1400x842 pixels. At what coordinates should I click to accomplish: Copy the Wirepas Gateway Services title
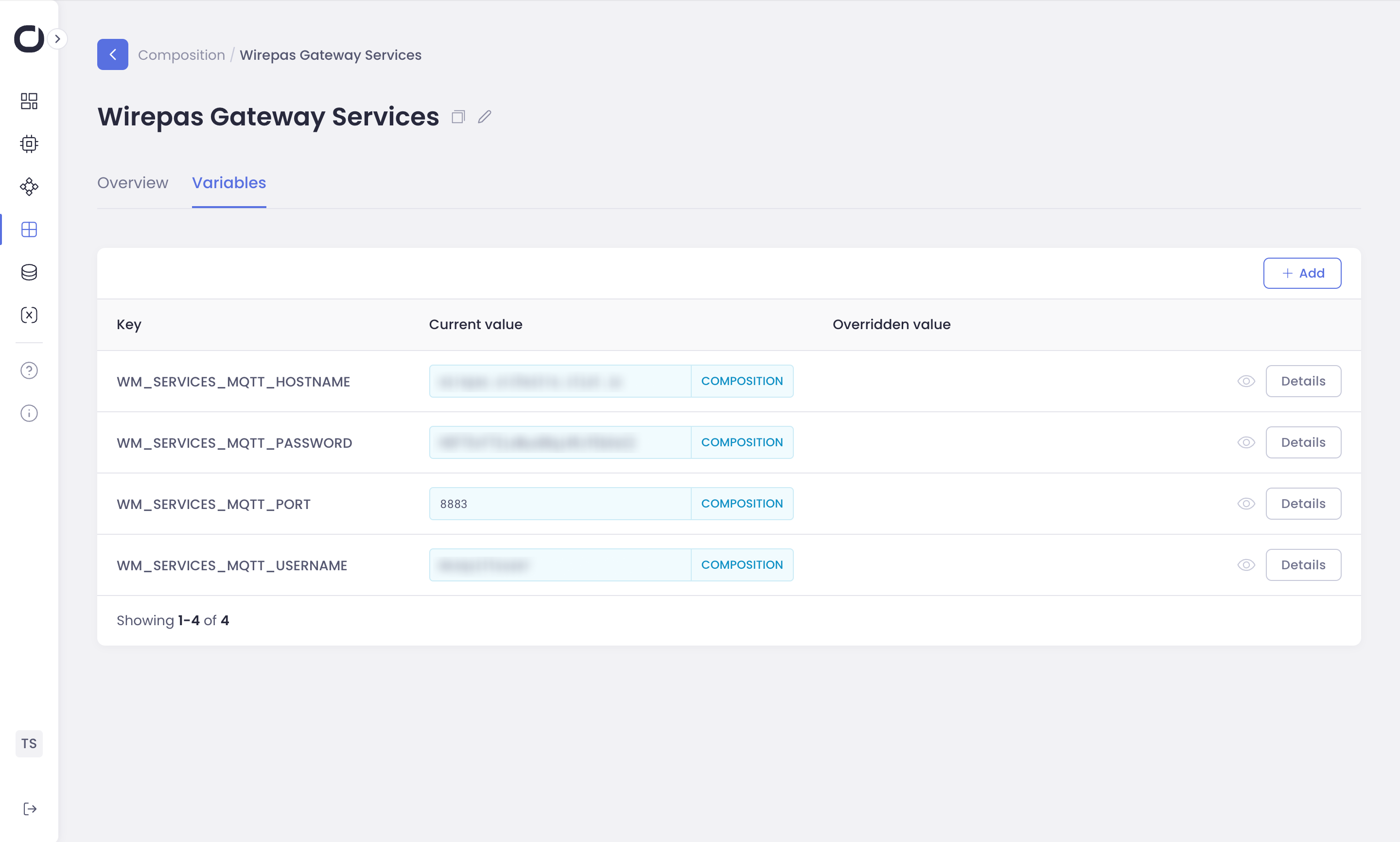tap(458, 117)
